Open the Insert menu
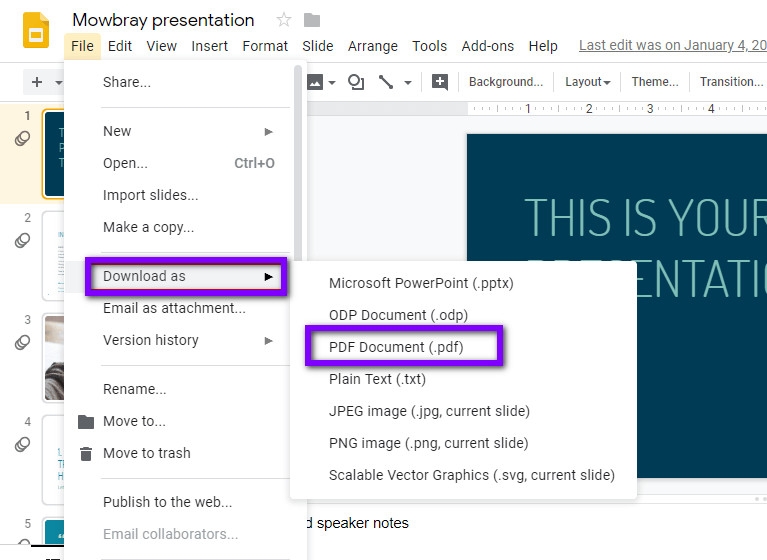The height and width of the screenshot is (560, 767). click(209, 46)
